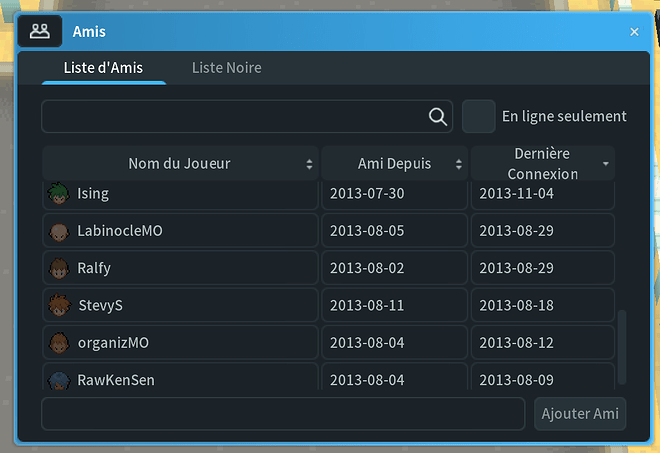Click RawKenSen's friend-since date 2013-08-04
This screenshot has width=660, height=453.
(x=367, y=380)
